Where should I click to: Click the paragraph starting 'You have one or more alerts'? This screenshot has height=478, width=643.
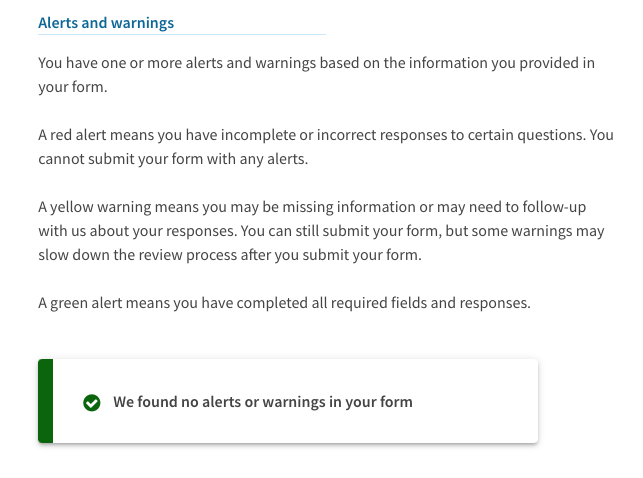pyautogui.click(x=316, y=75)
